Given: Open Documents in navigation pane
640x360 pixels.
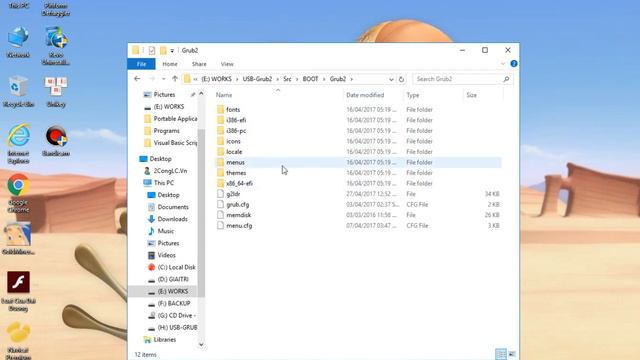Looking at the screenshot, I should [173, 207].
